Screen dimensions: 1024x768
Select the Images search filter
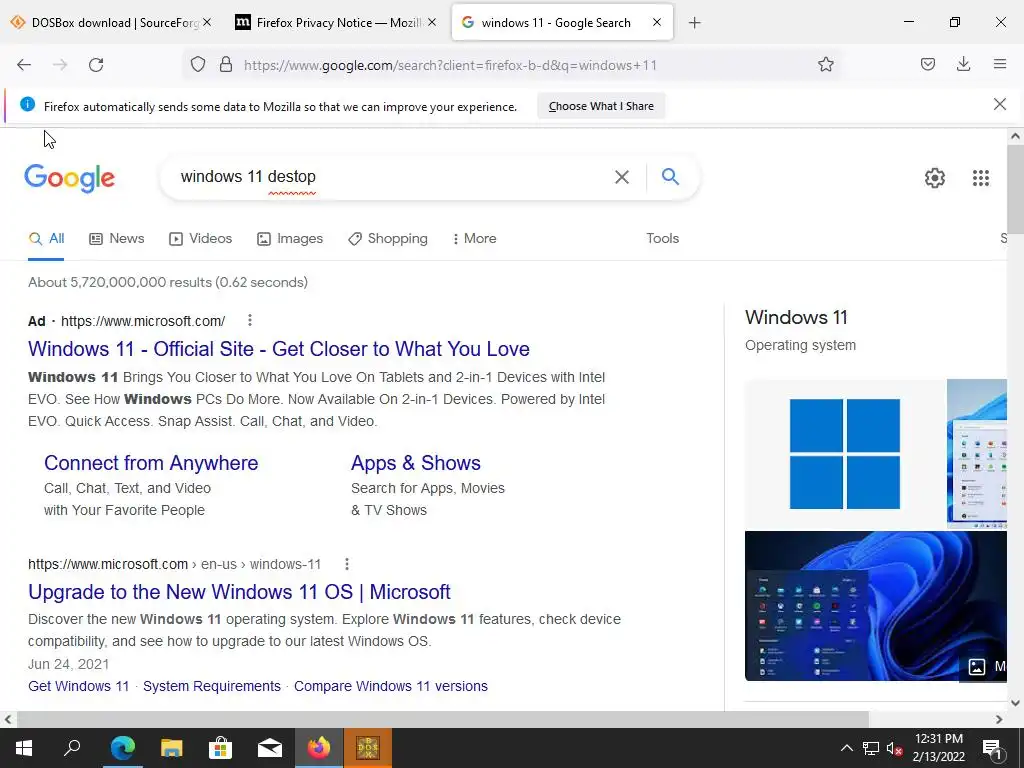(x=290, y=238)
